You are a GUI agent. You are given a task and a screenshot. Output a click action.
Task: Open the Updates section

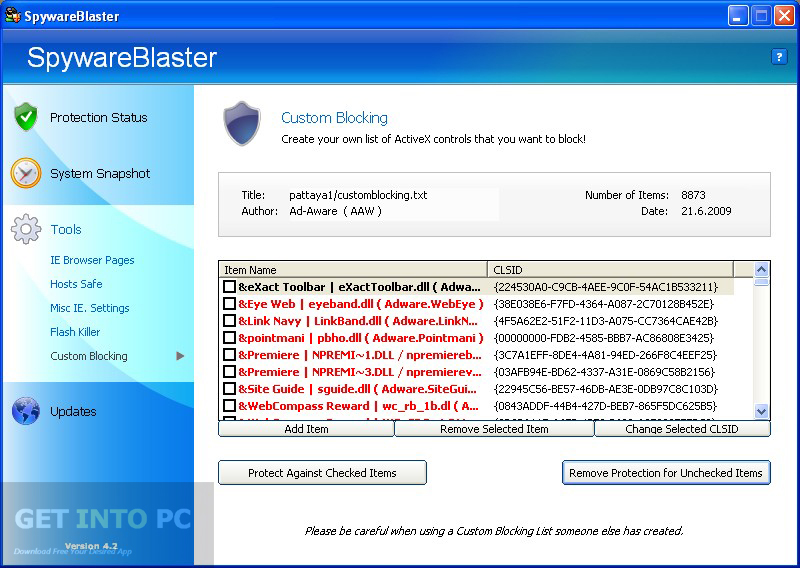tap(73, 411)
